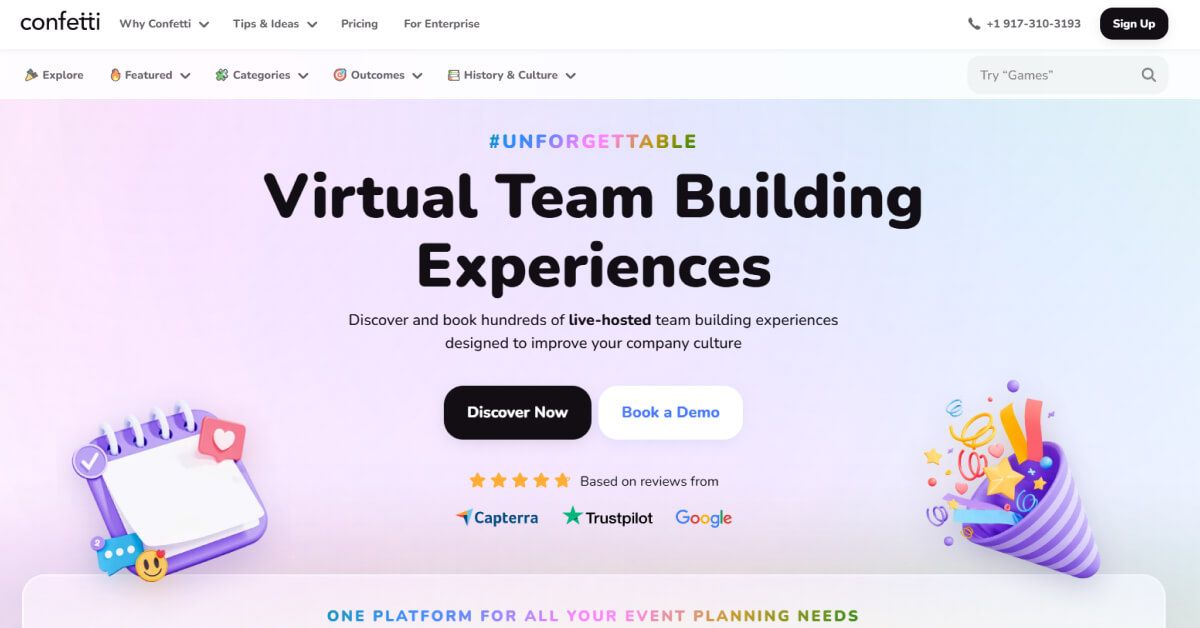Select the Trustpilot logo

(x=608, y=517)
